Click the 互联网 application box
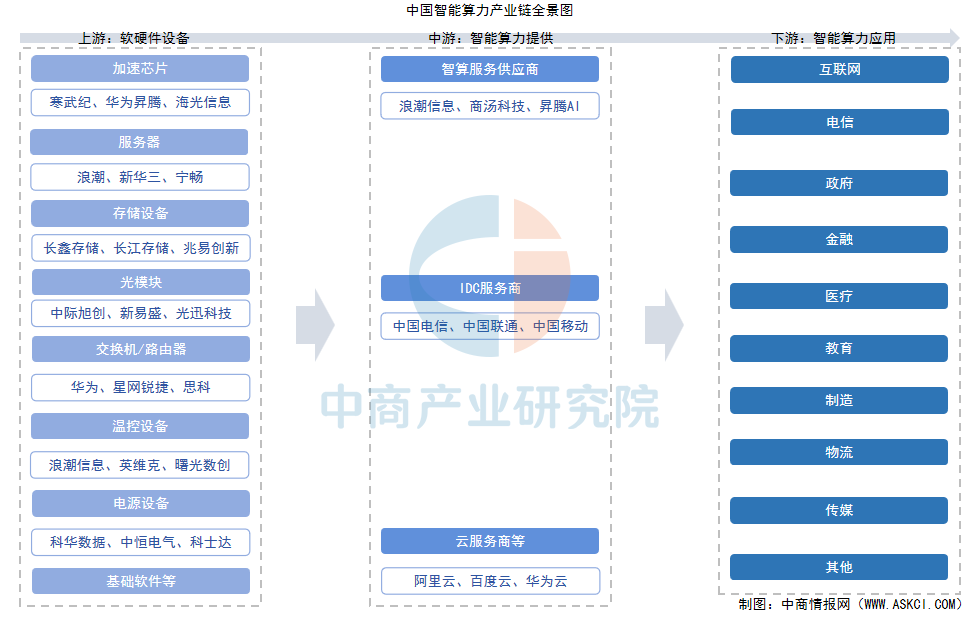The image size is (980, 622). tap(840, 69)
